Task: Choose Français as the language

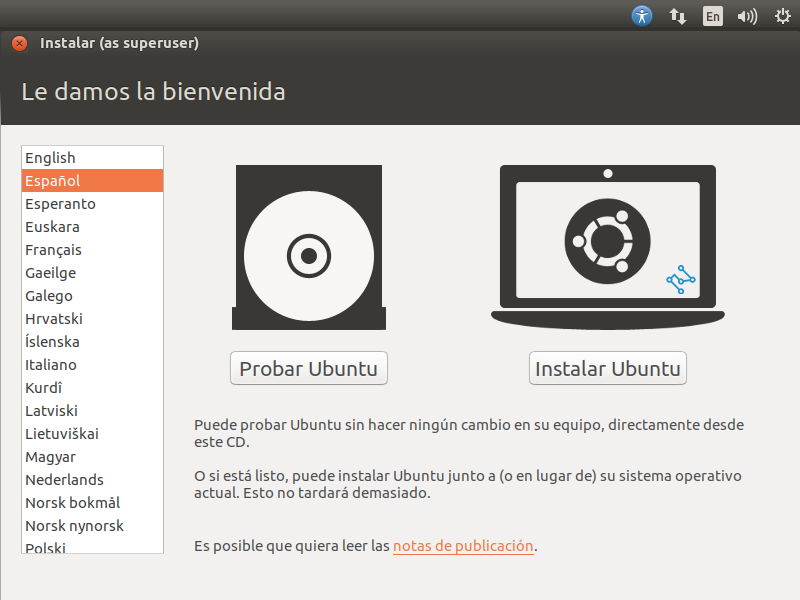Action: click(92, 249)
